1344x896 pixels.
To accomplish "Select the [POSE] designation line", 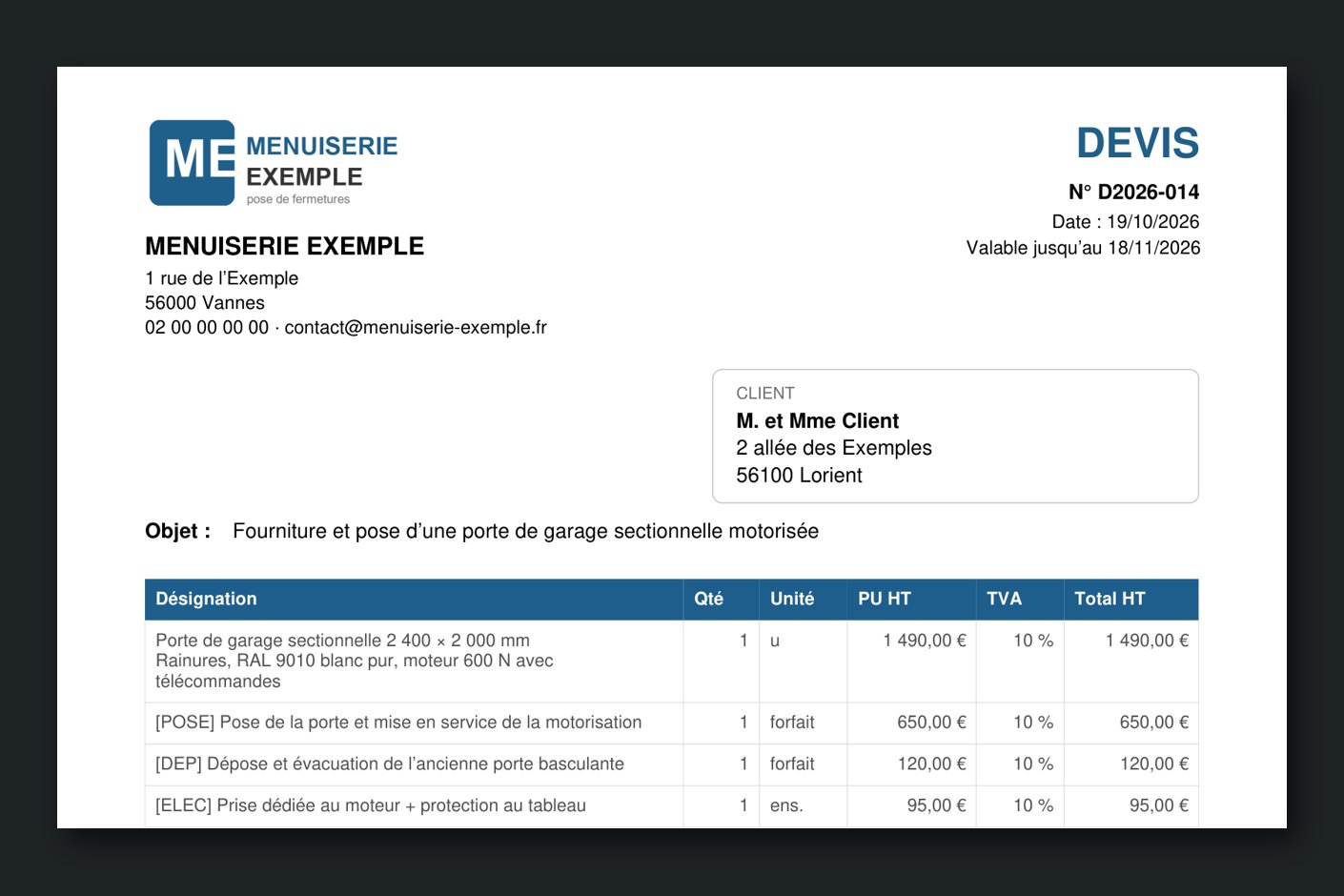I will tap(398, 723).
